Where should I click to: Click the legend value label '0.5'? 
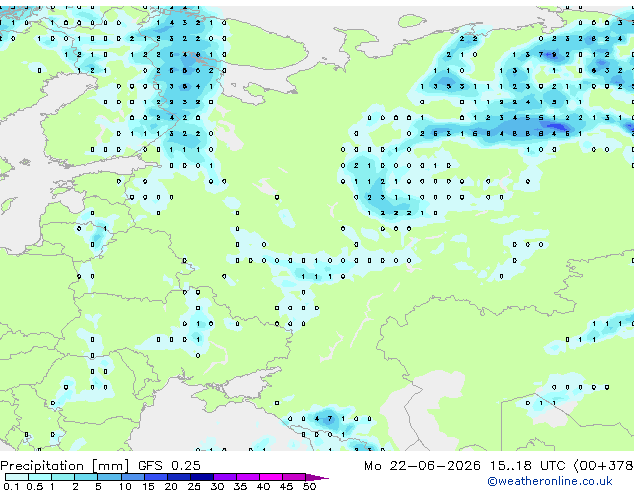tap(34, 486)
